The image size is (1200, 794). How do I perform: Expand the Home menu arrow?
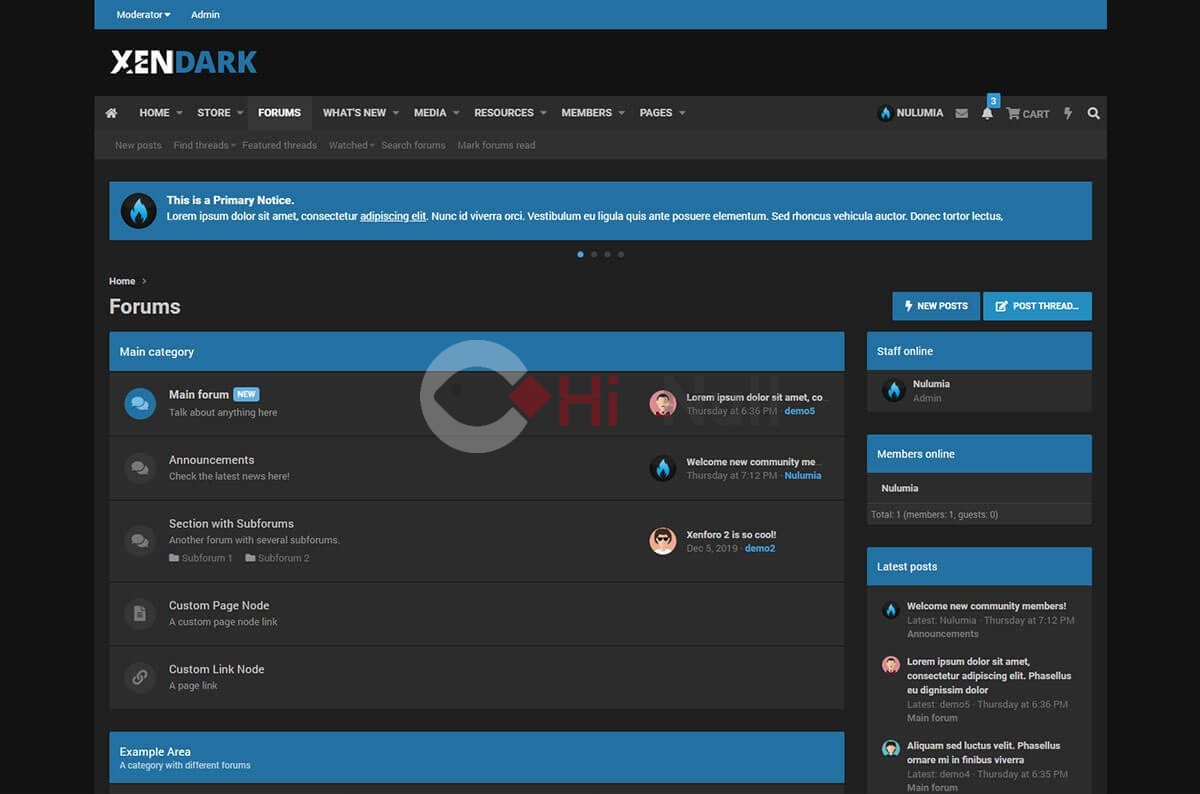coord(180,113)
